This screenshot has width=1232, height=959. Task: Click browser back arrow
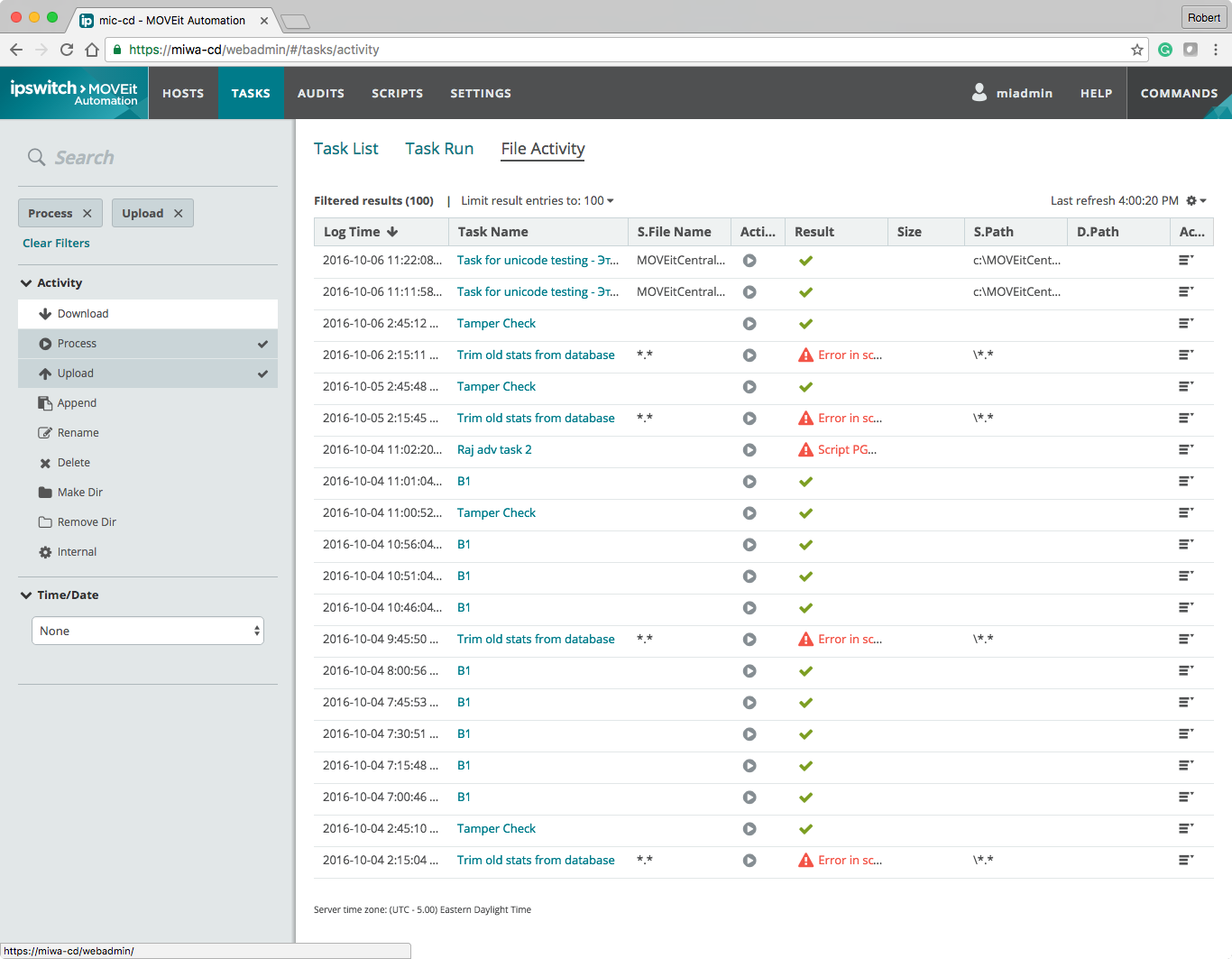16,50
